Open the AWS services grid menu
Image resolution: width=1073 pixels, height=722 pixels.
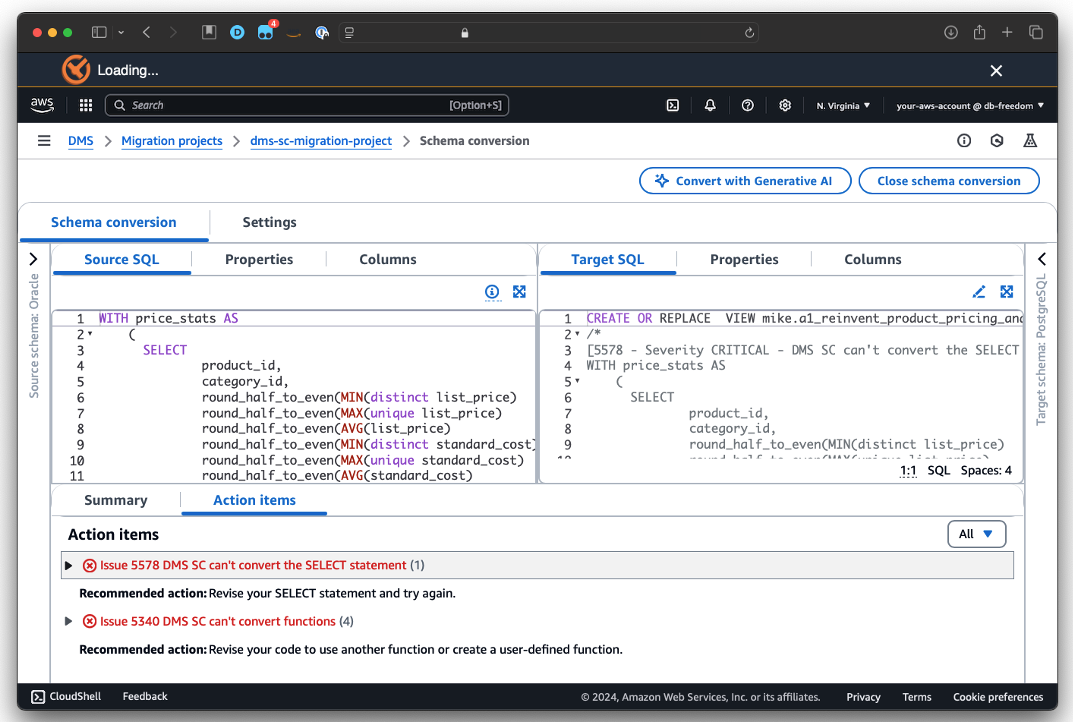click(86, 105)
